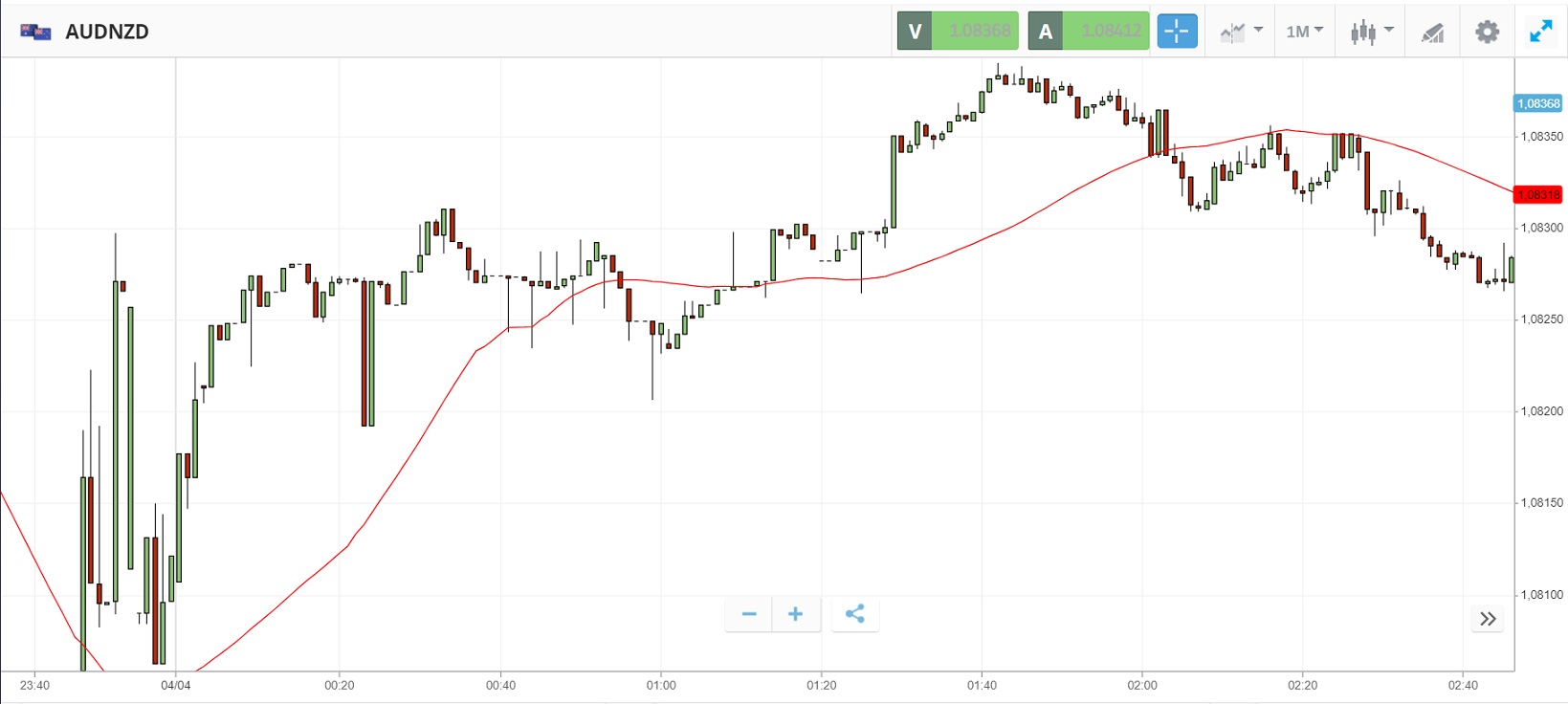The image size is (1568, 704).
Task: Share the chart via share icon
Action: 855,614
